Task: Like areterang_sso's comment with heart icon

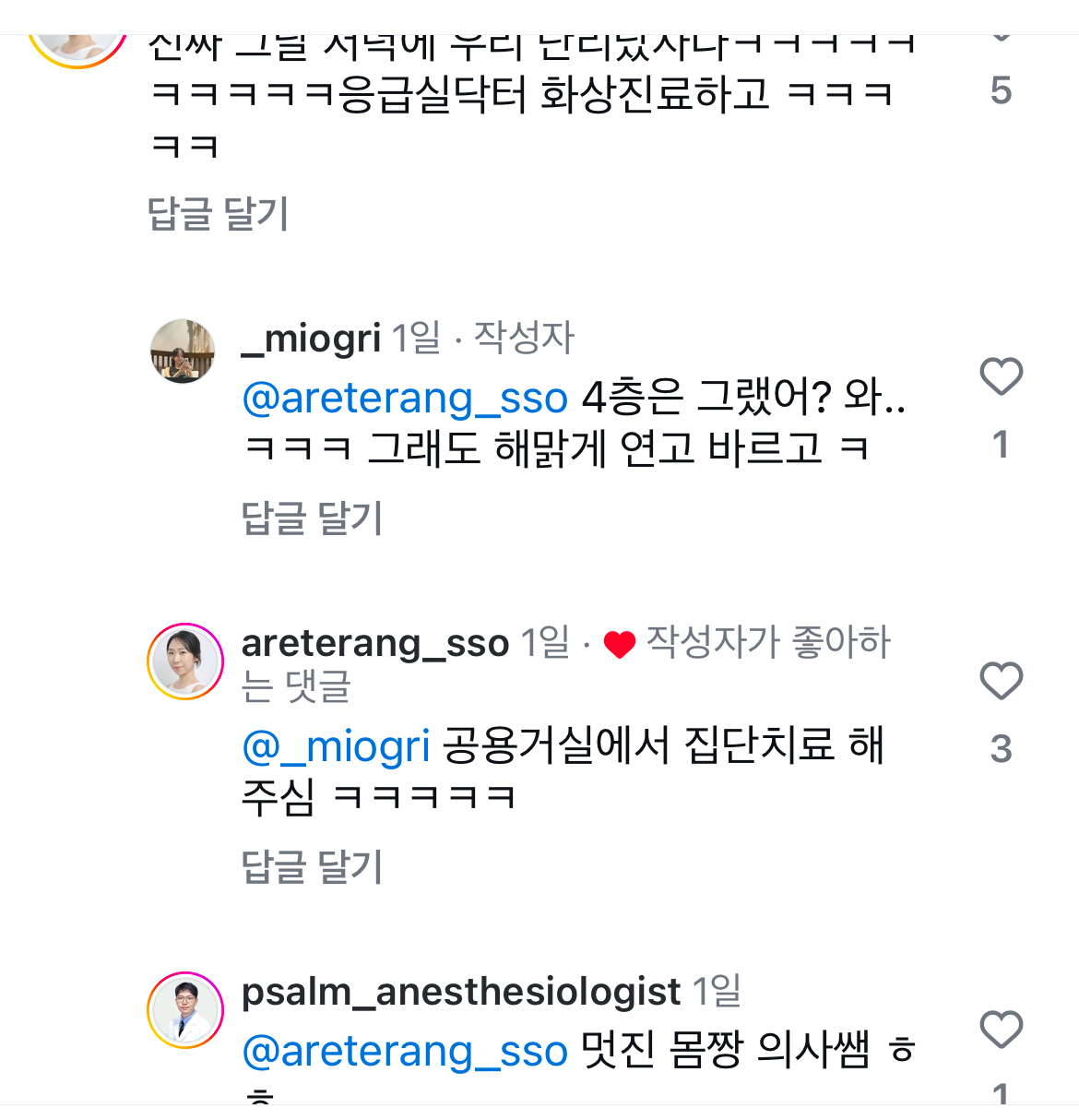Action: [x=1001, y=681]
